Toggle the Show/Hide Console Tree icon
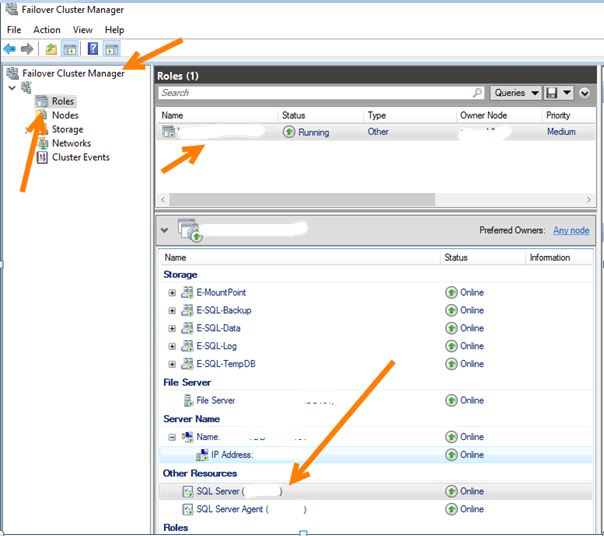The height and width of the screenshot is (536, 604). click(x=70, y=49)
